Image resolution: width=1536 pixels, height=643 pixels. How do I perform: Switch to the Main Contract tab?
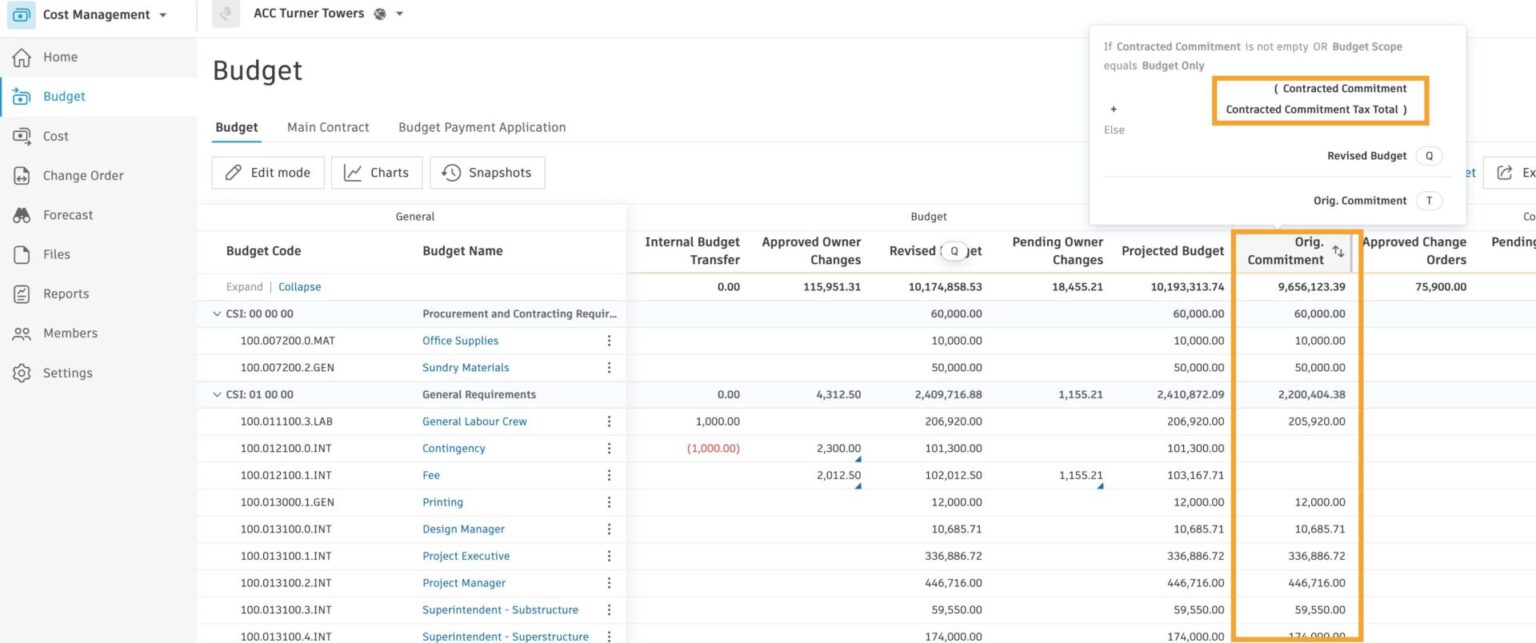tap(328, 127)
